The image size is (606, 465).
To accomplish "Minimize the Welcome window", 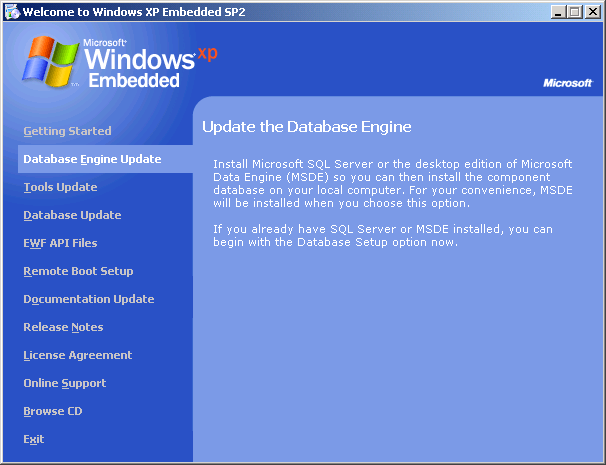I will point(558,12).
